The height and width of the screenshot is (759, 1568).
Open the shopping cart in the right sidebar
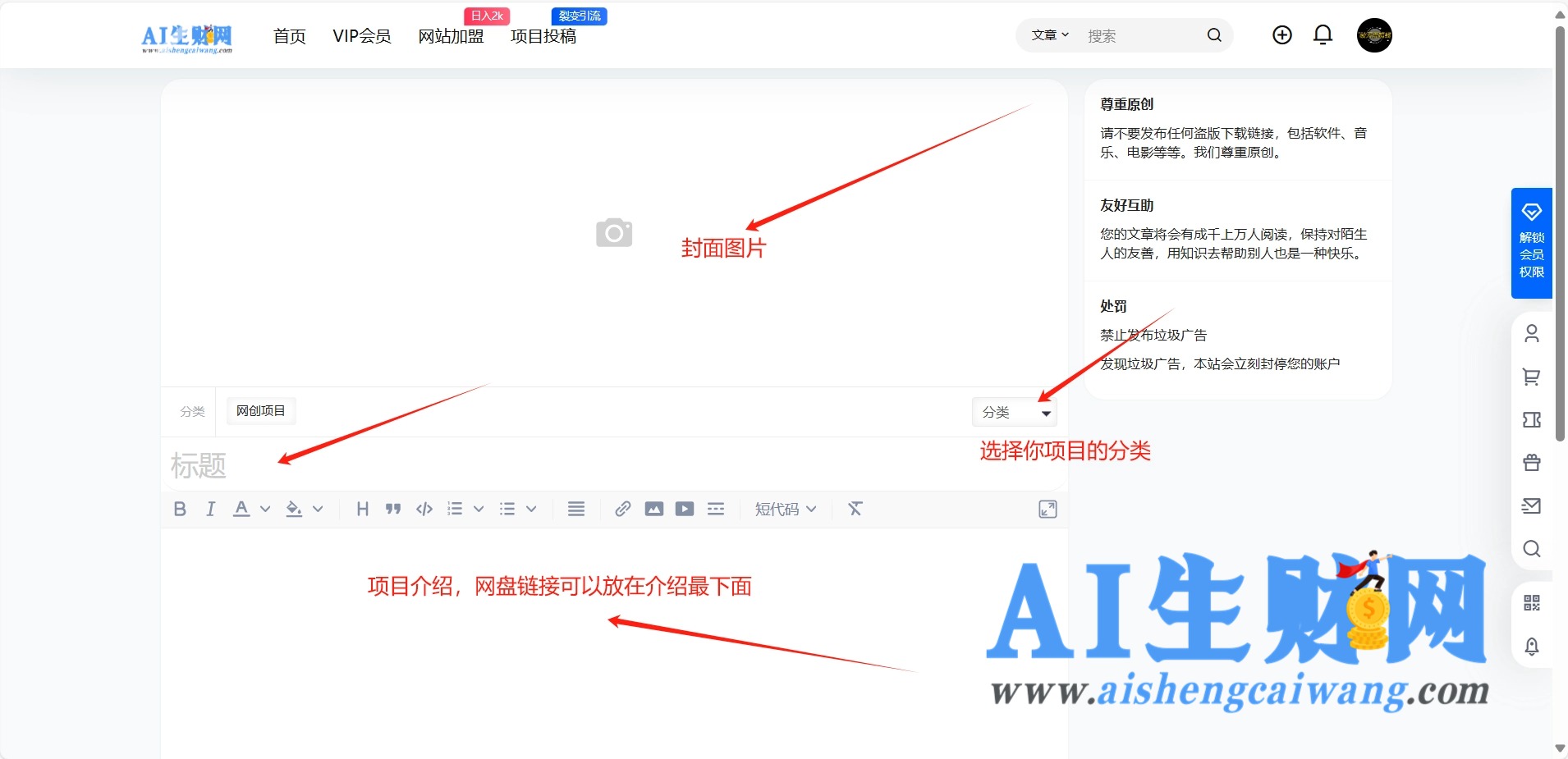tap(1532, 377)
